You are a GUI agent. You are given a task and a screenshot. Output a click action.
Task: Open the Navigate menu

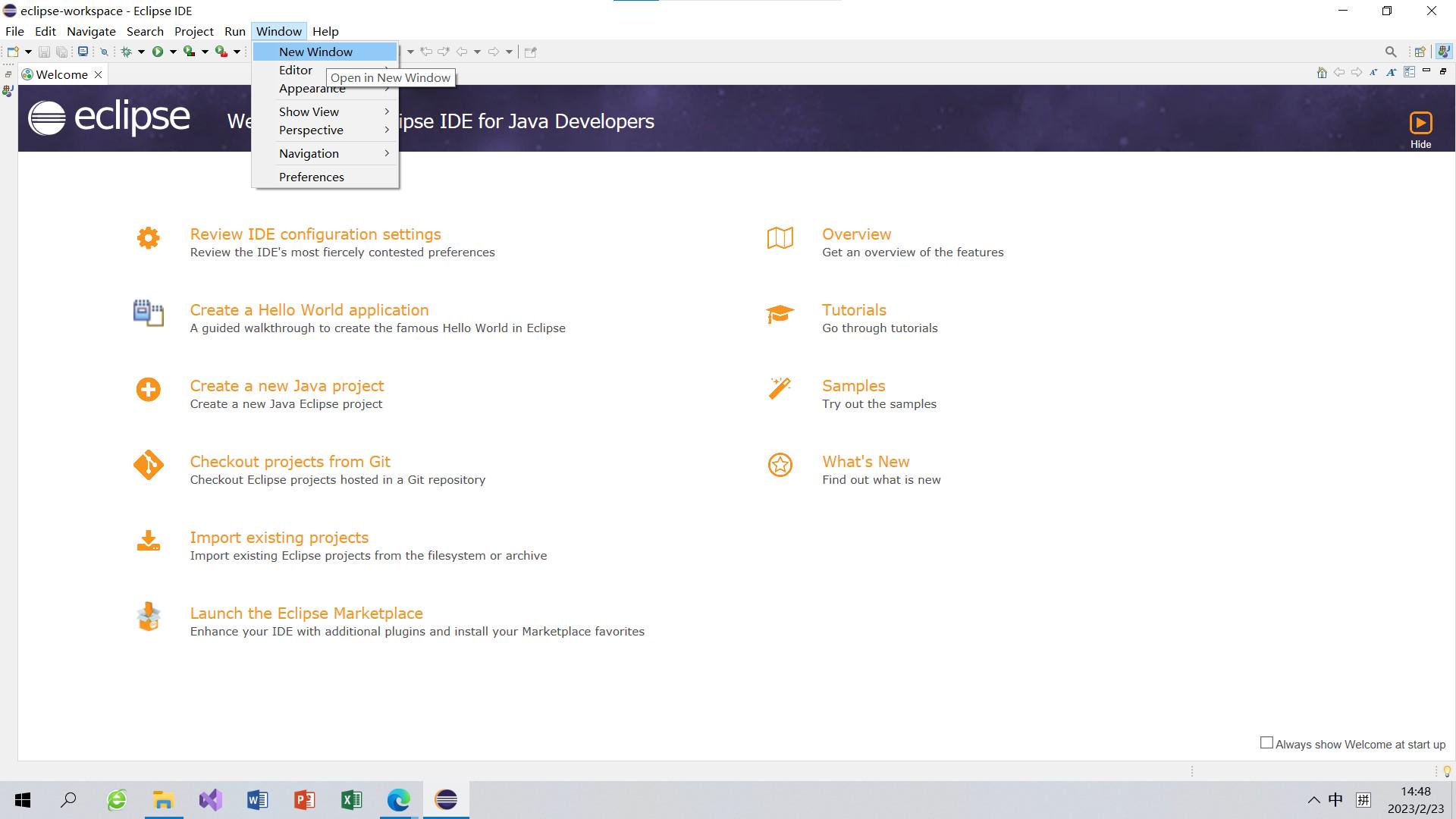(91, 31)
